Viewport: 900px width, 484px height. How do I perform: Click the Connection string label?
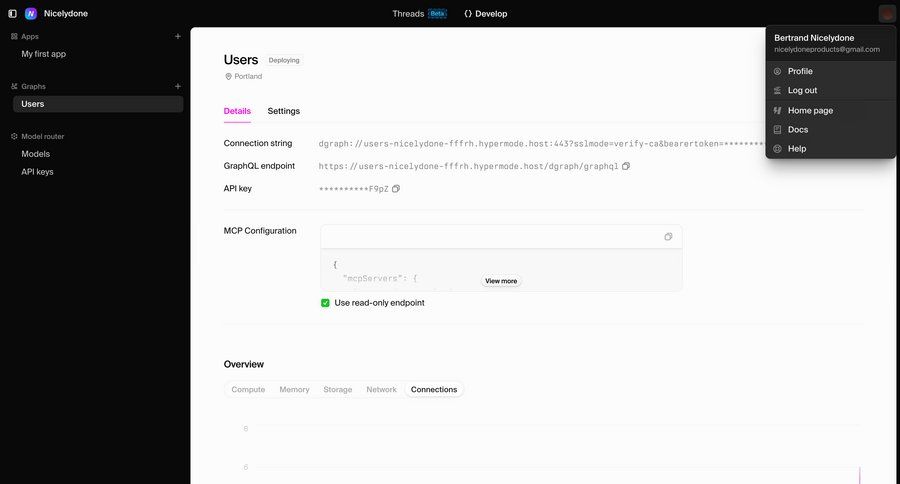coord(258,143)
